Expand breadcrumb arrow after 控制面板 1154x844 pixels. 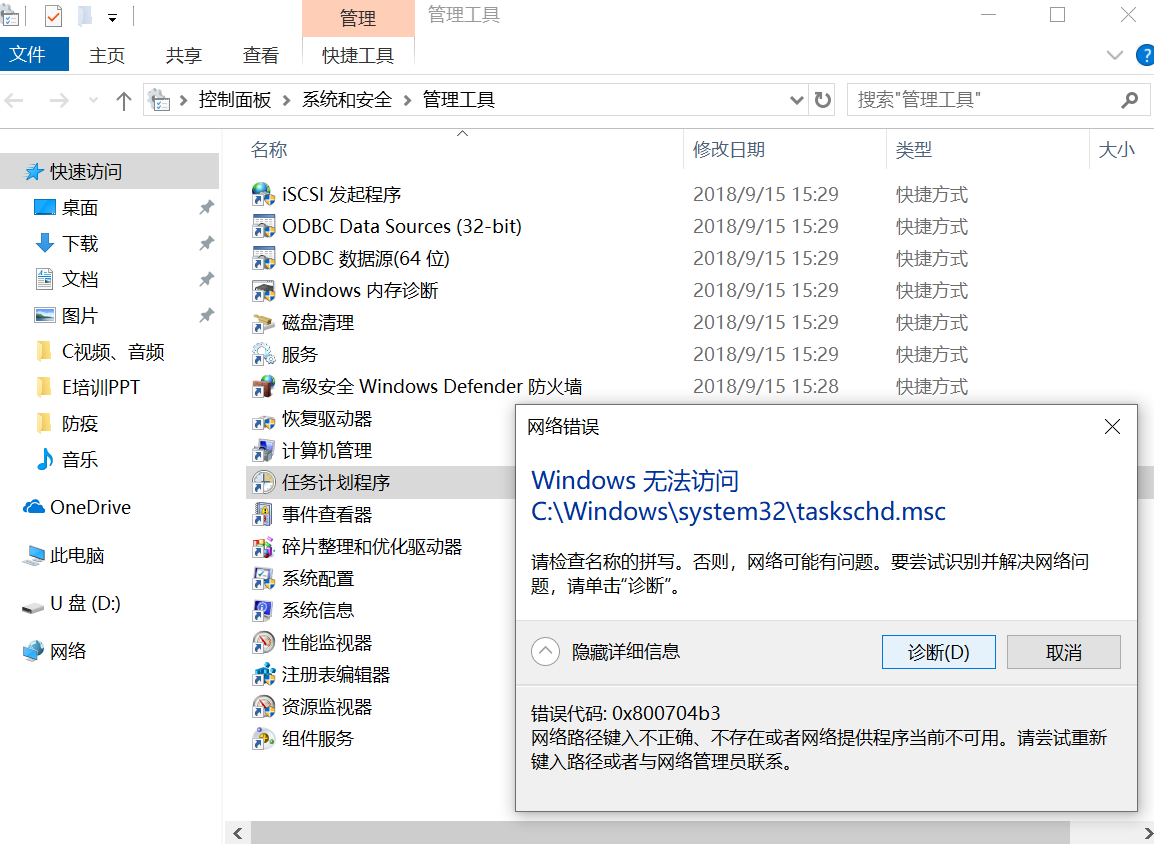coord(287,100)
